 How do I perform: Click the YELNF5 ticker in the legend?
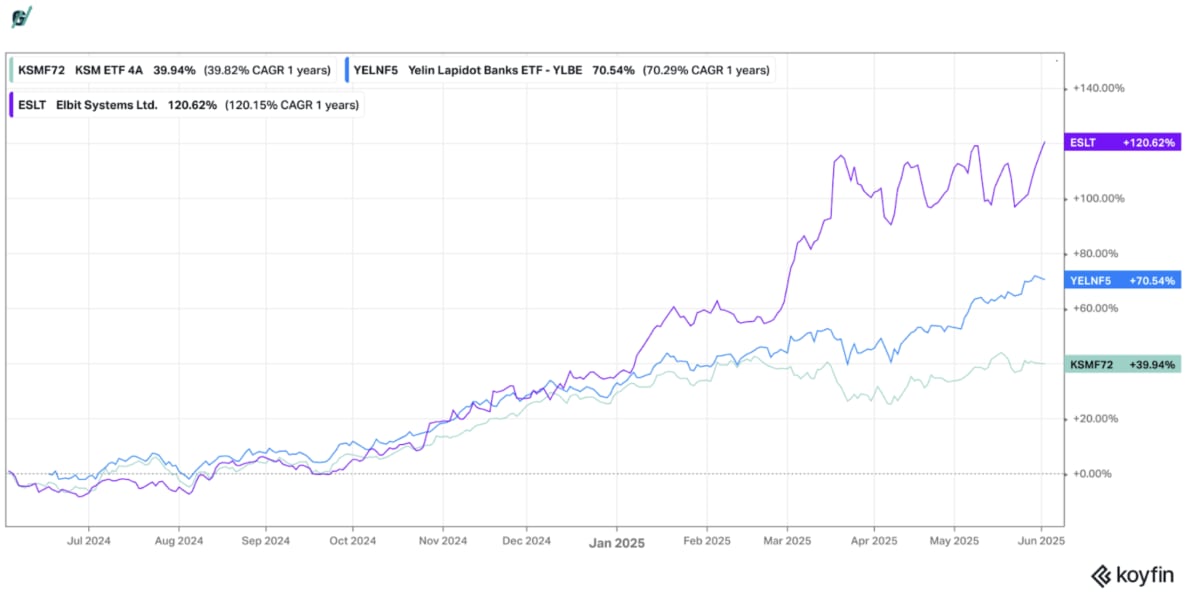pos(375,70)
